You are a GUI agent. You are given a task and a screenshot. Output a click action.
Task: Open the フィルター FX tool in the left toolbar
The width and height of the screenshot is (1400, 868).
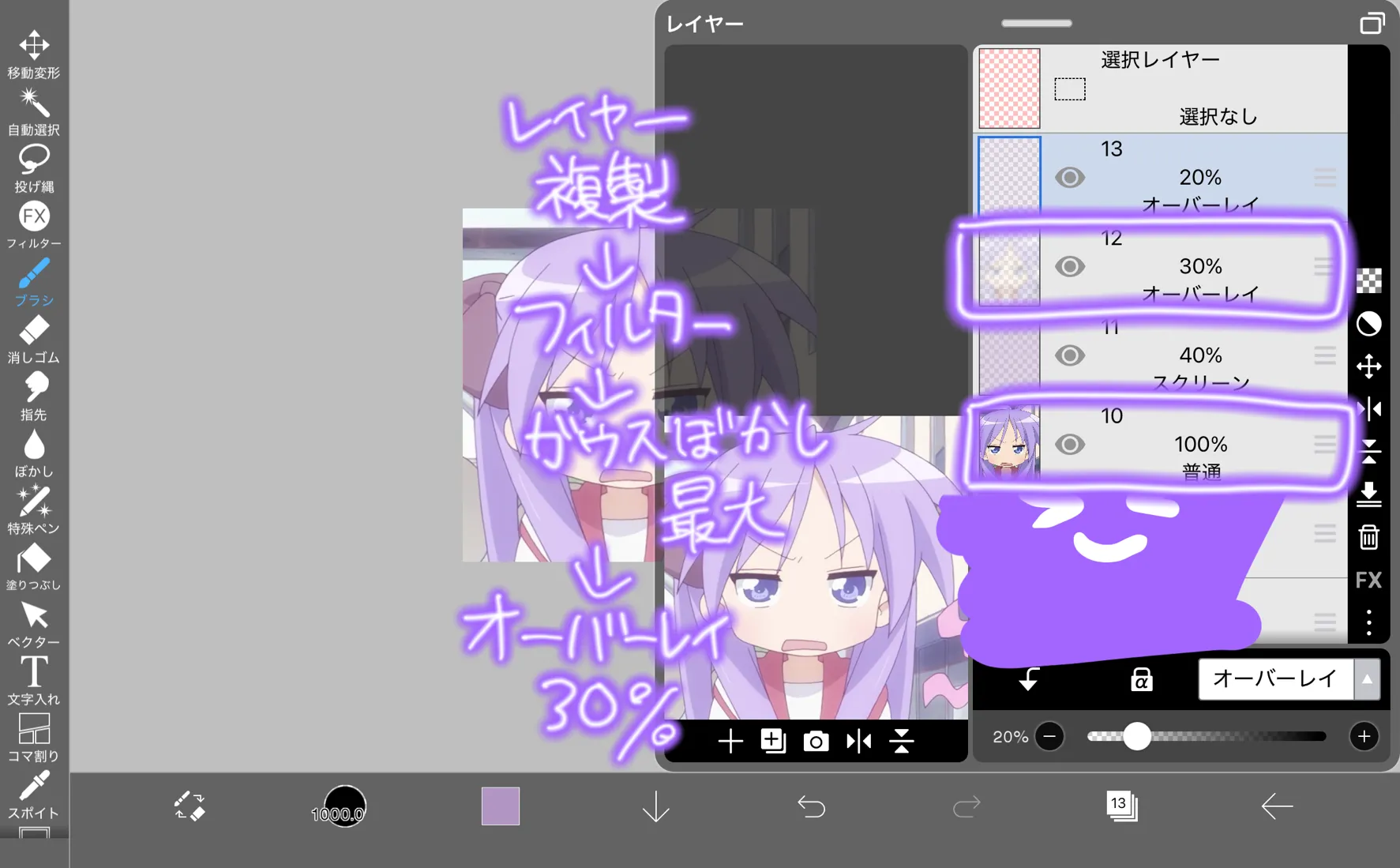(x=34, y=225)
